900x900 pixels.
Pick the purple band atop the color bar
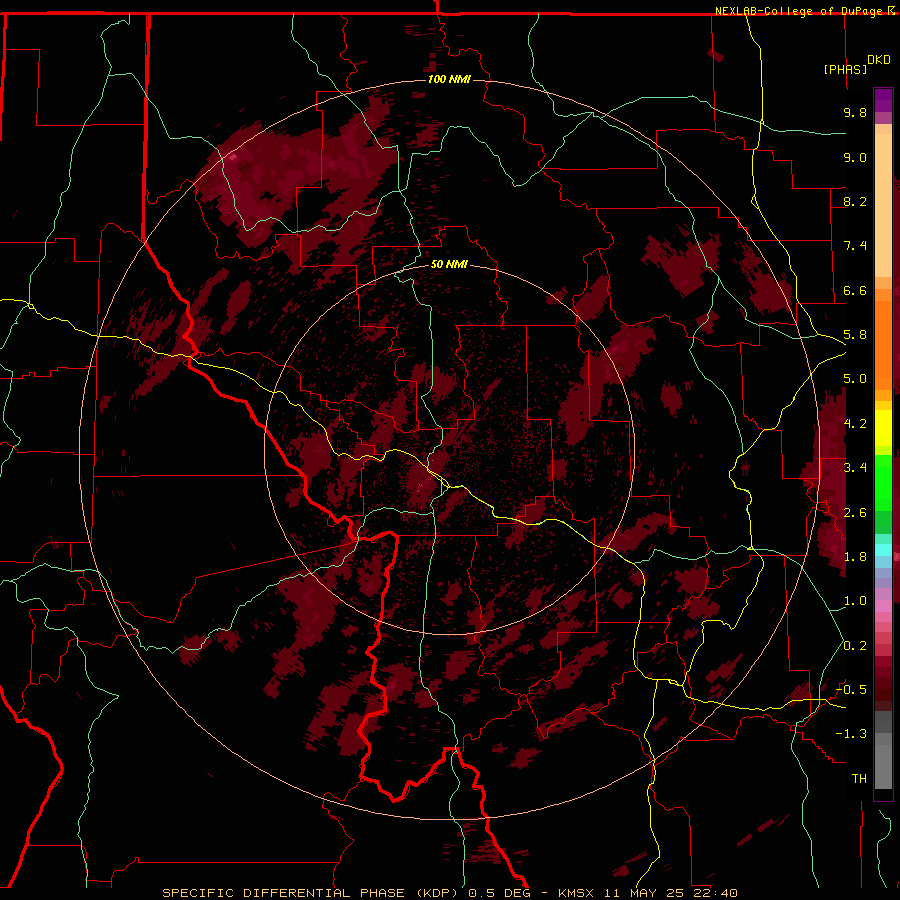[883, 100]
